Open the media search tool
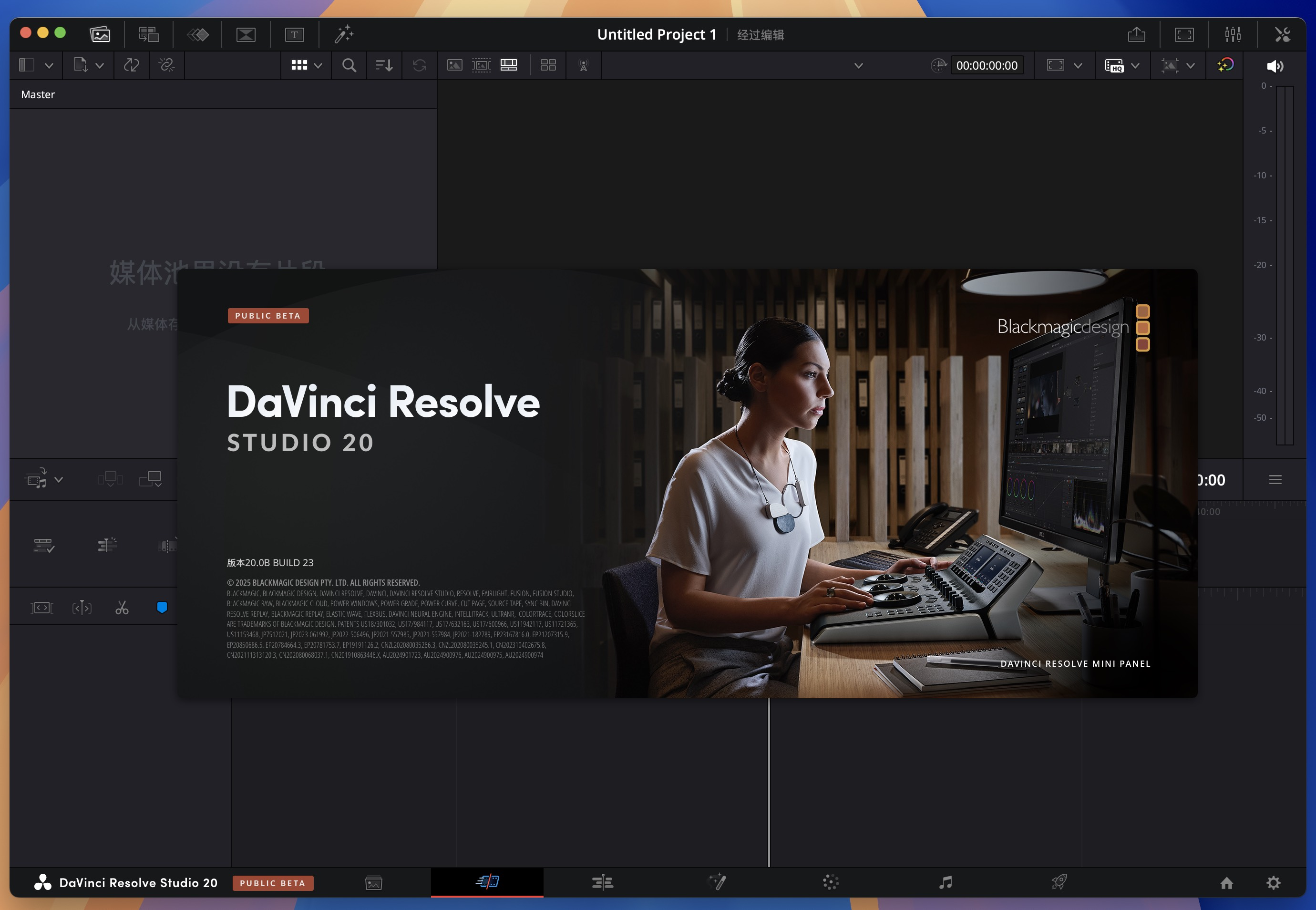This screenshot has width=1316, height=910. pyautogui.click(x=349, y=65)
